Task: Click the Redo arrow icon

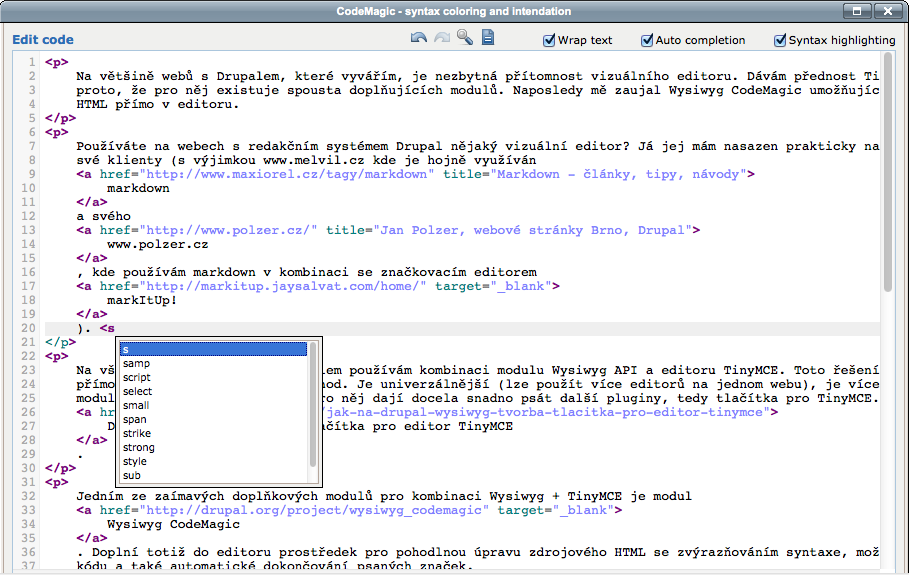Action: [442, 38]
